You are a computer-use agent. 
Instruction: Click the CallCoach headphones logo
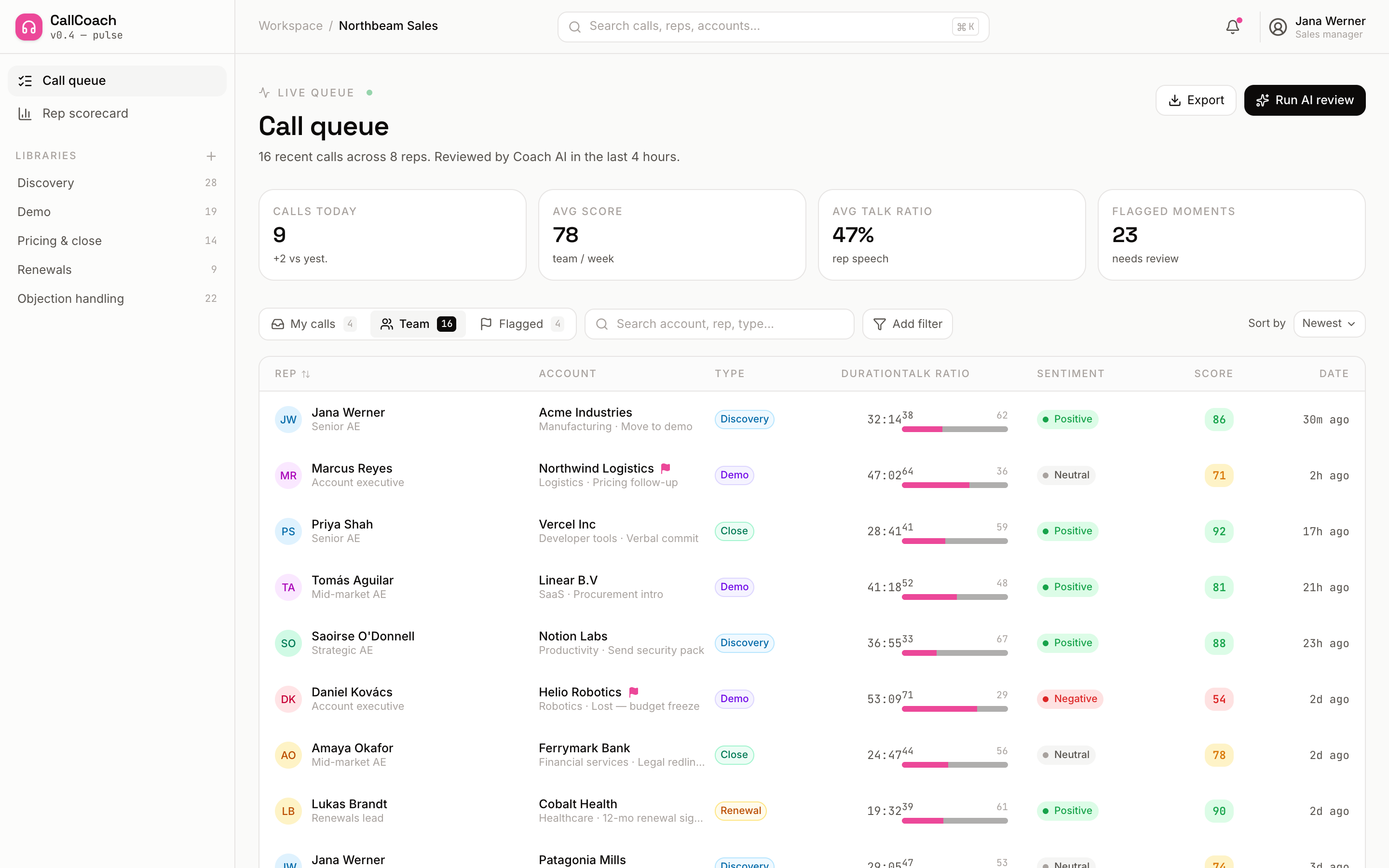point(29,27)
